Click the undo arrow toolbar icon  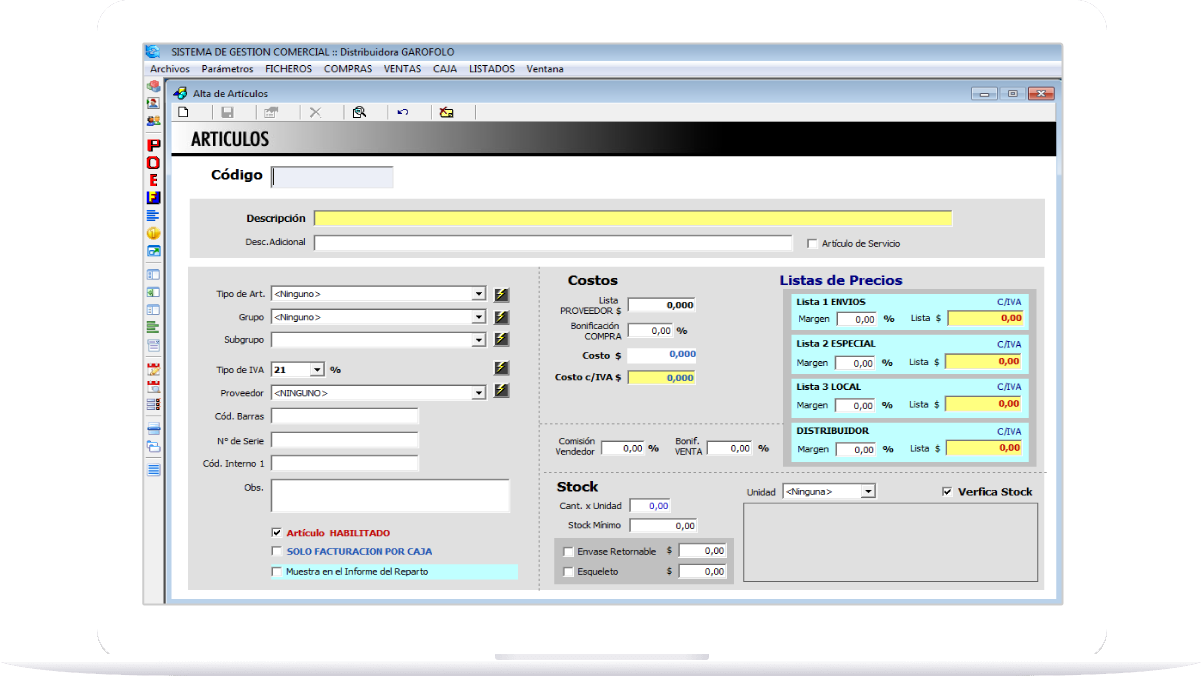point(403,112)
